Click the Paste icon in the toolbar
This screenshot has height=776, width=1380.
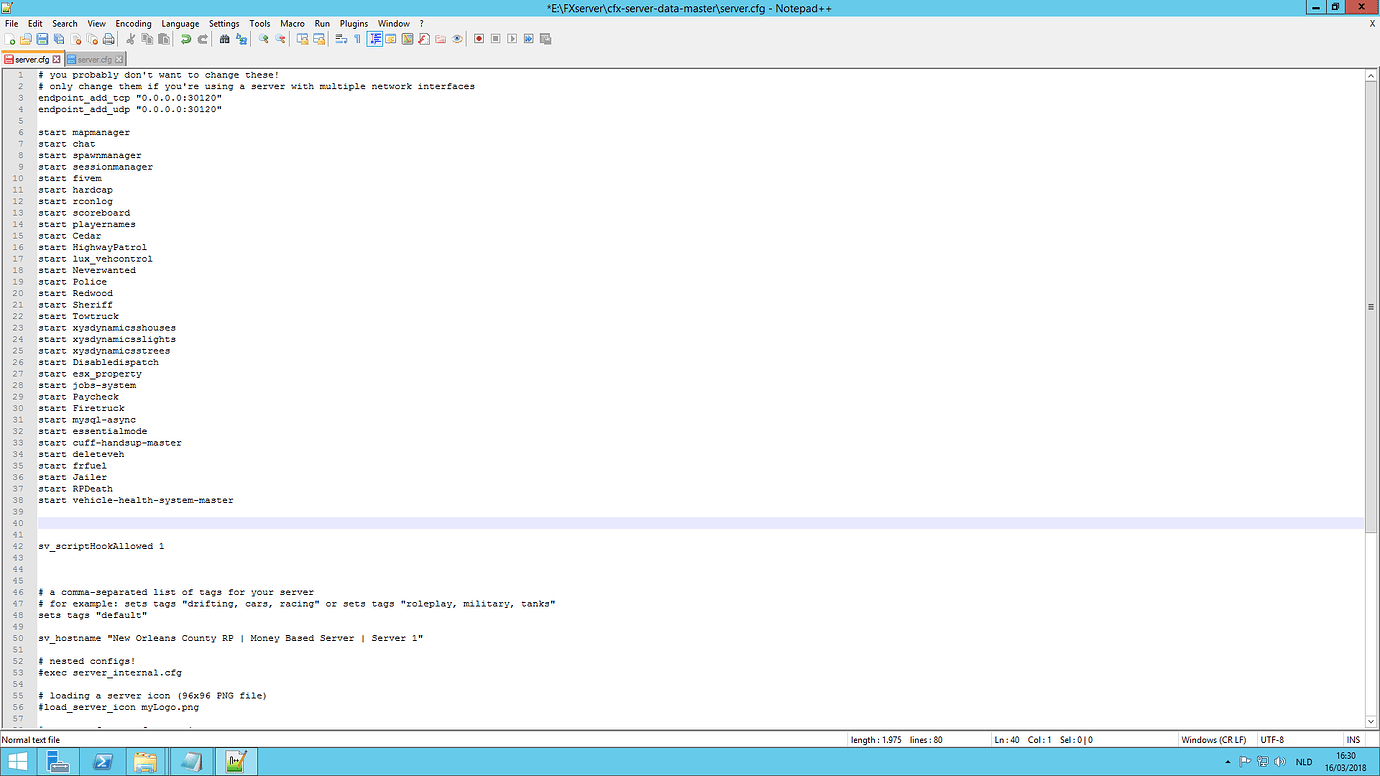162,38
